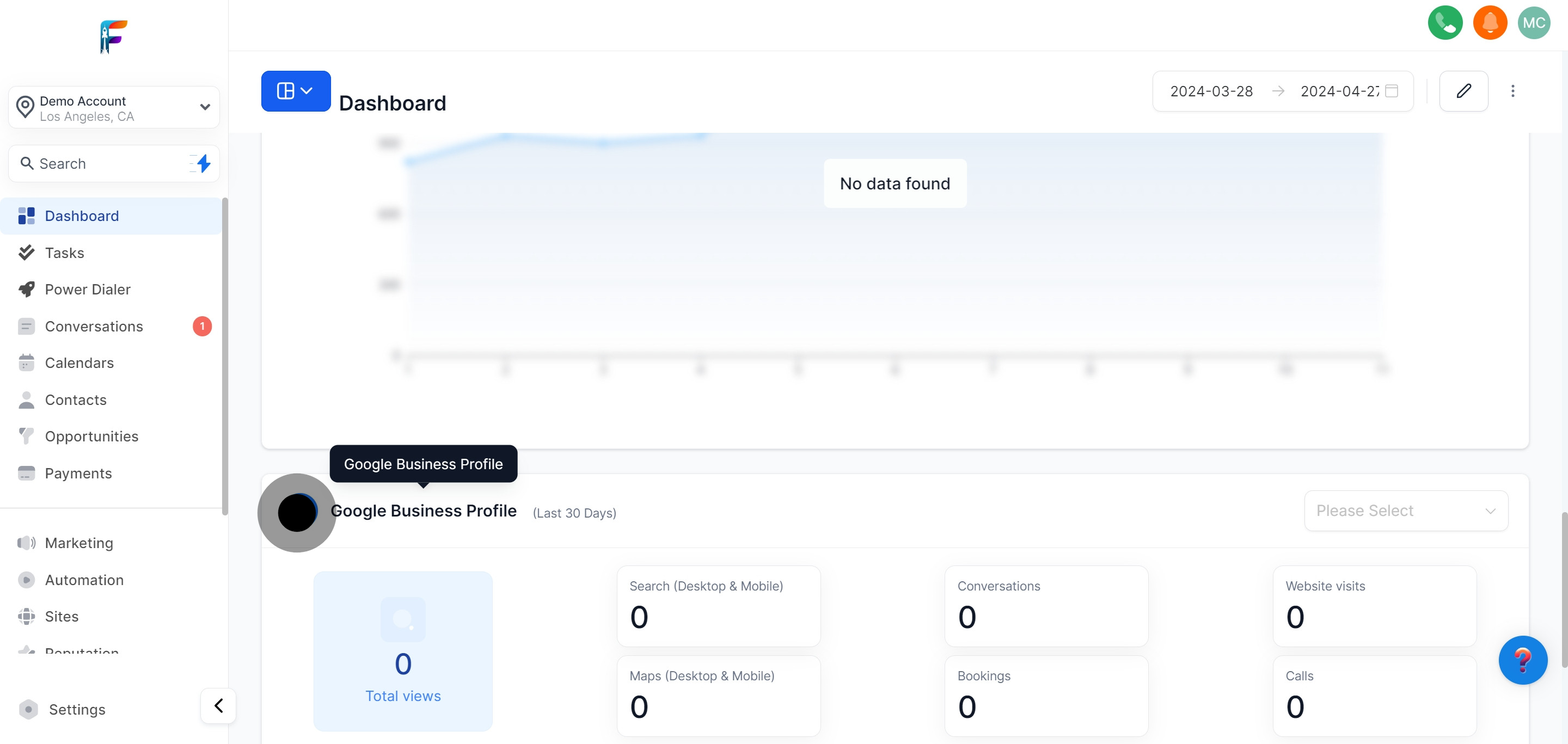Open the blue dashboard layout dropdown
This screenshot has height=744, width=1568.
click(296, 91)
